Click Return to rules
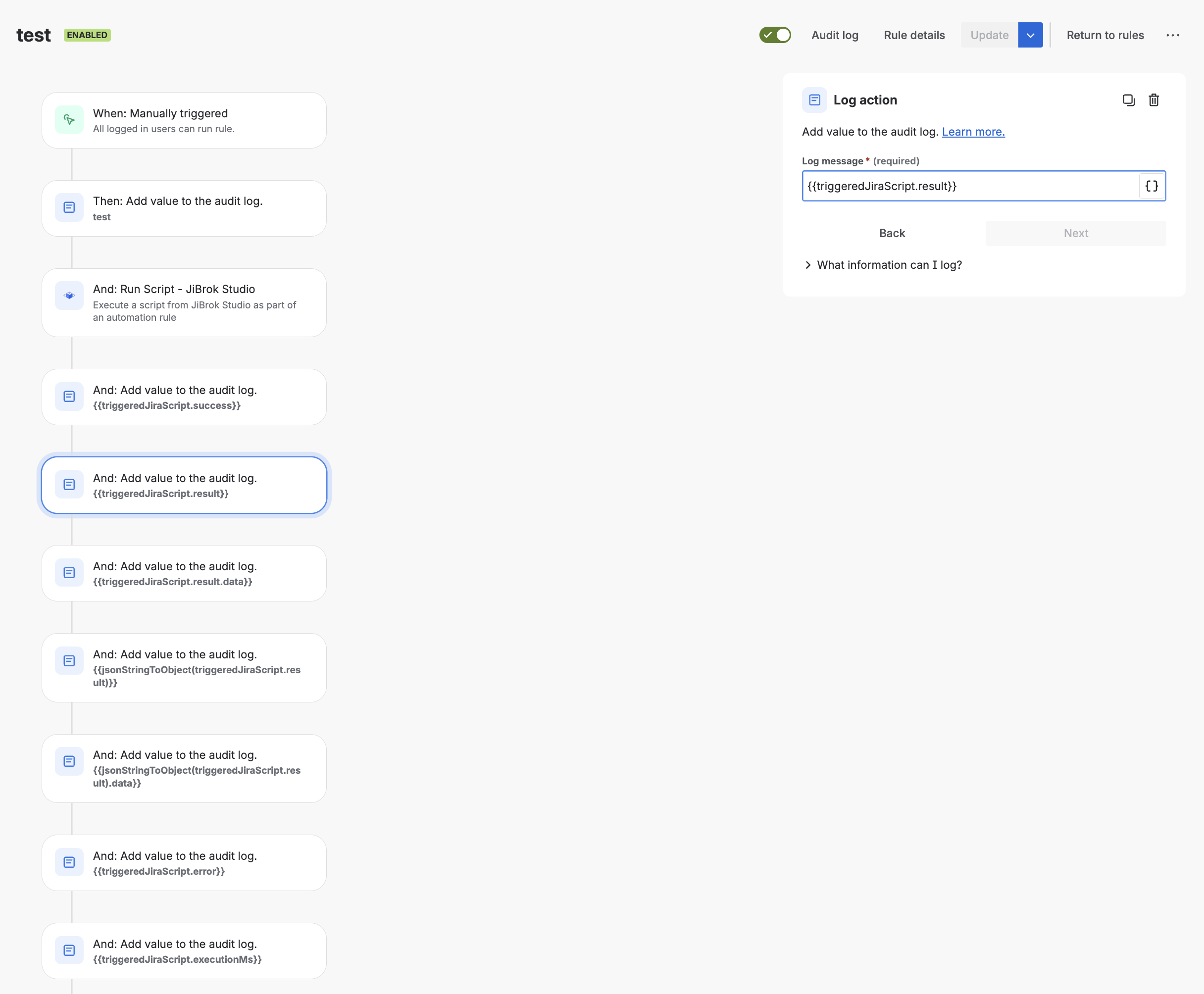The height and width of the screenshot is (994, 1204). 1104,35
